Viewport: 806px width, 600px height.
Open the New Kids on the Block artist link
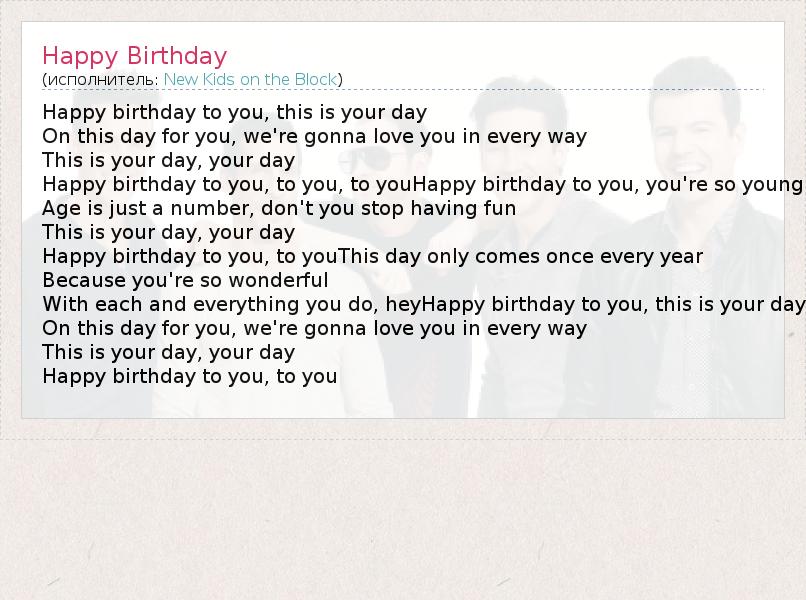[x=250, y=79]
